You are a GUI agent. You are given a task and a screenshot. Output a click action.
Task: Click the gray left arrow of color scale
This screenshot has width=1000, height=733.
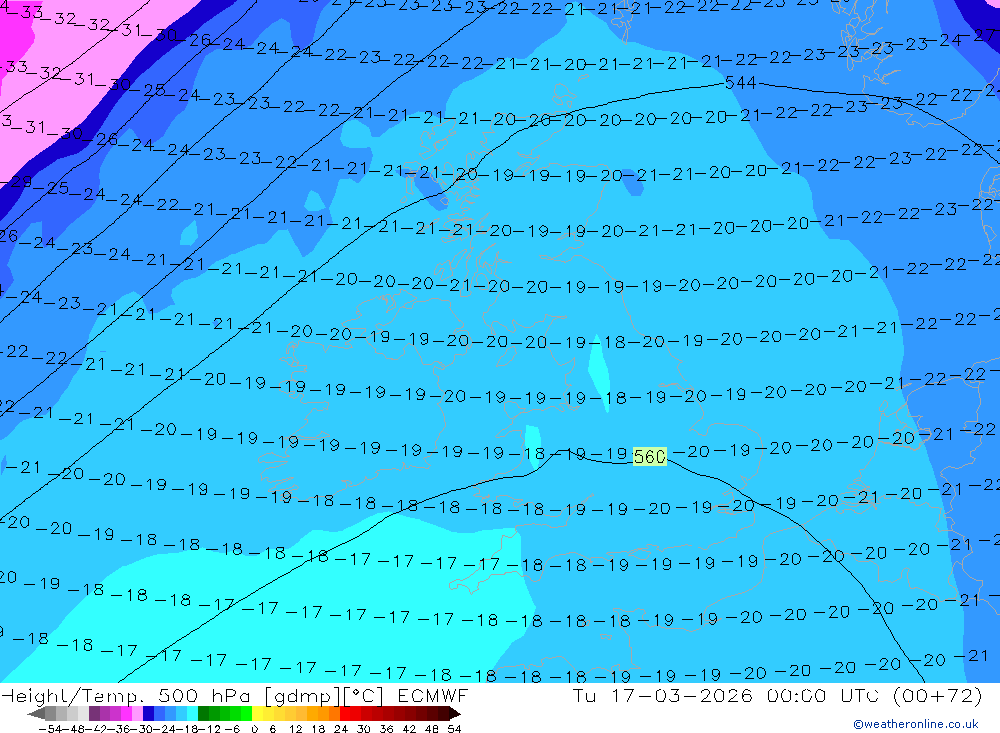pos(36,714)
